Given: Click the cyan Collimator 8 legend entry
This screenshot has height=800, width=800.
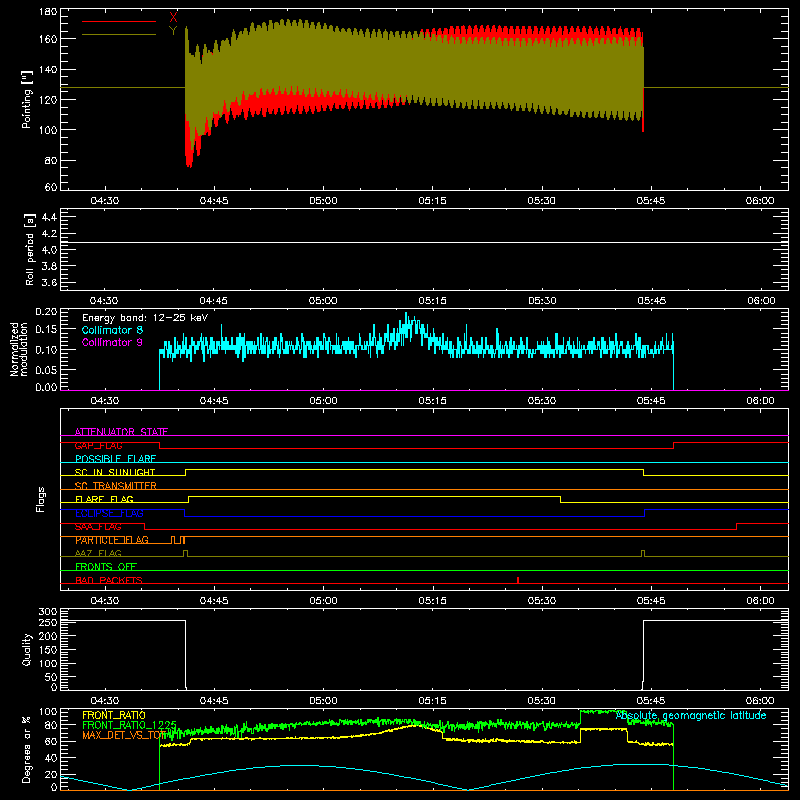Looking at the screenshot, I should (x=112, y=330).
